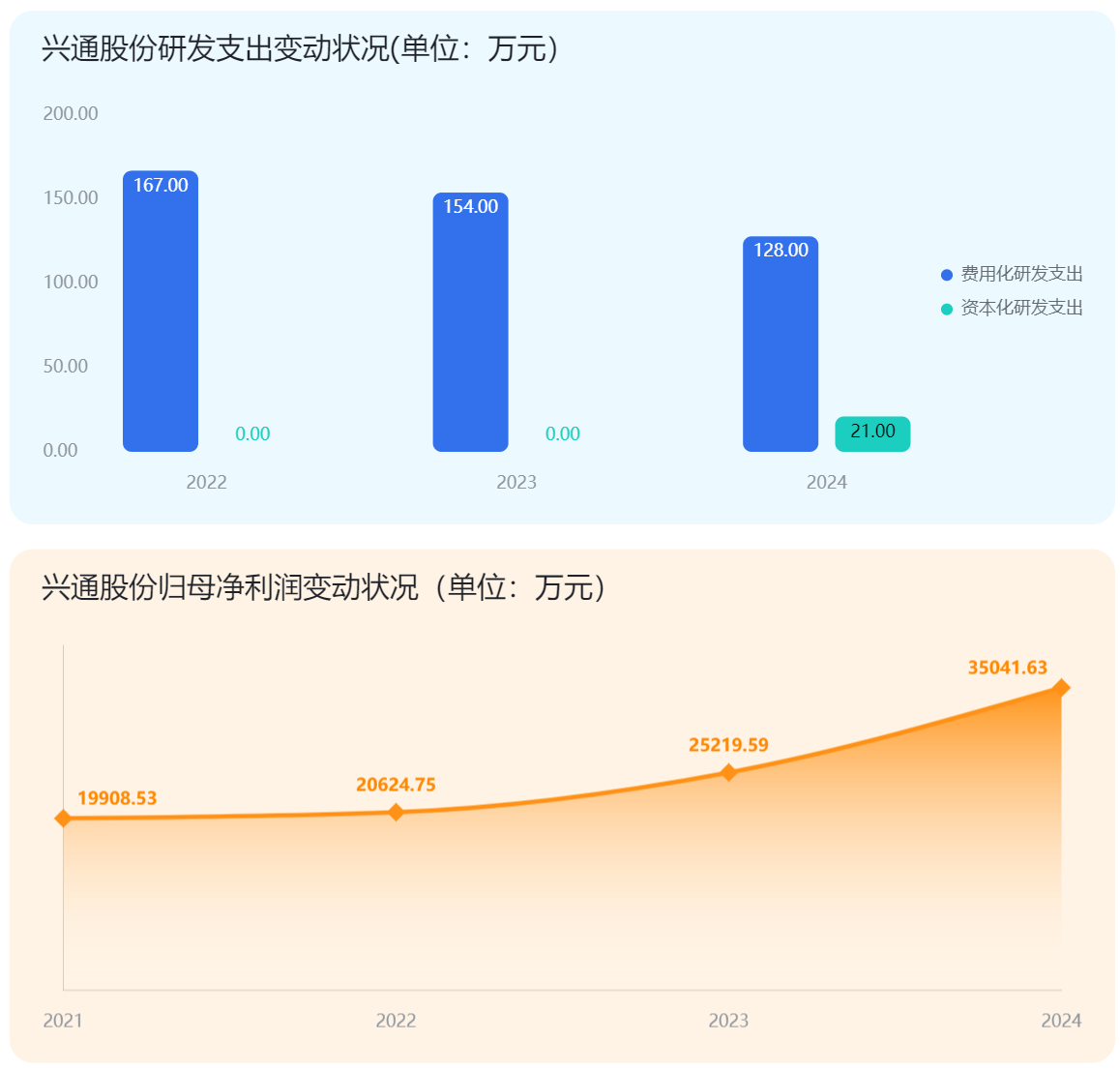The height and width of the screenshot is (1073, 1120).
Task: Click the 2023 diamond marker on the profit line
Action: click(x=728, y=772)
